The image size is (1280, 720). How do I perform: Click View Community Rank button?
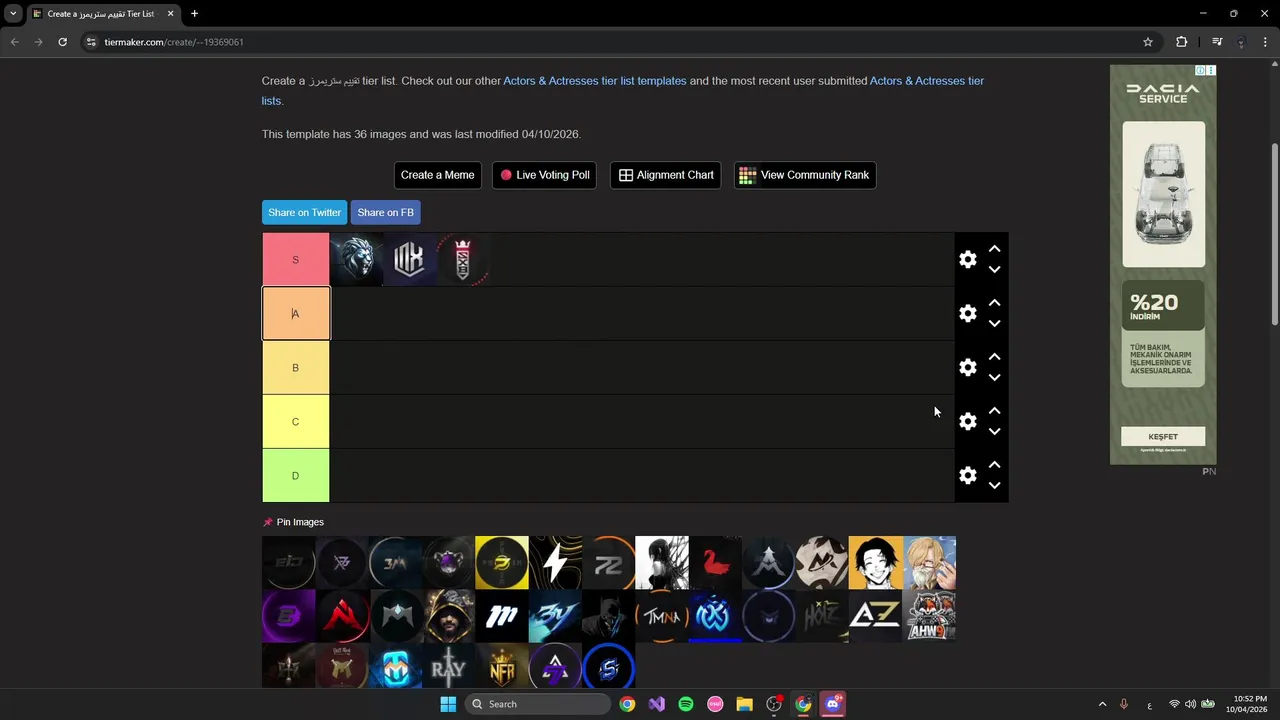point(804,175)
